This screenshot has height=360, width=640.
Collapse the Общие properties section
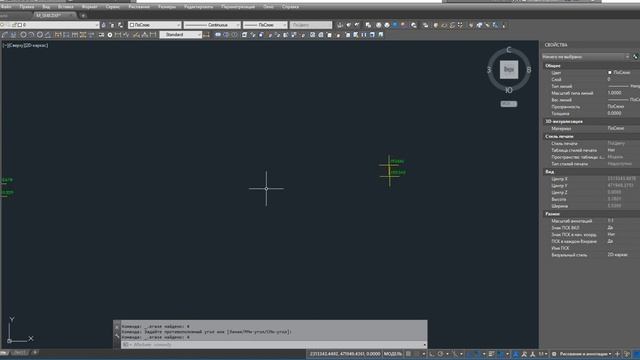pos(553,66)
